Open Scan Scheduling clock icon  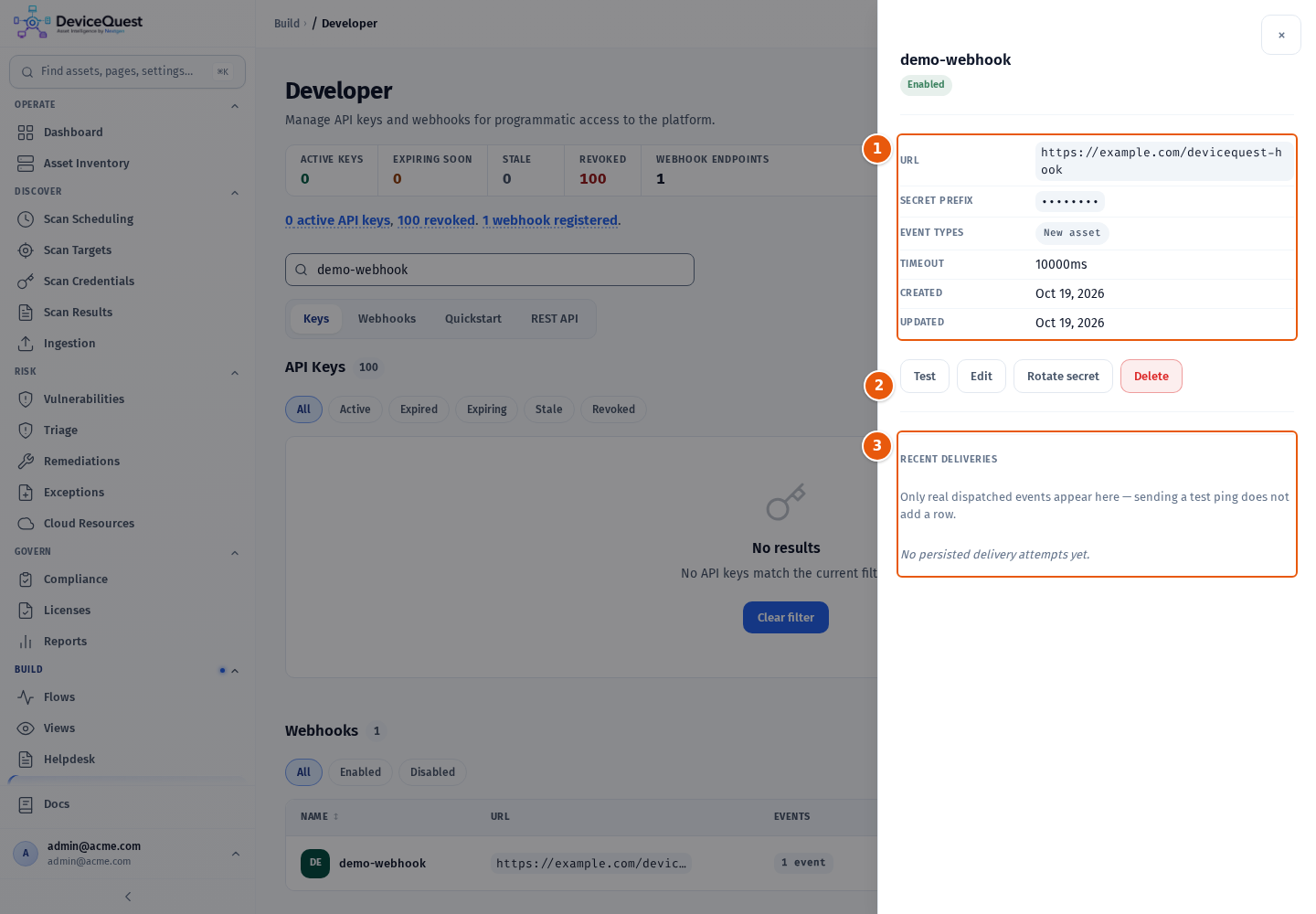click(x=26, y=219)
